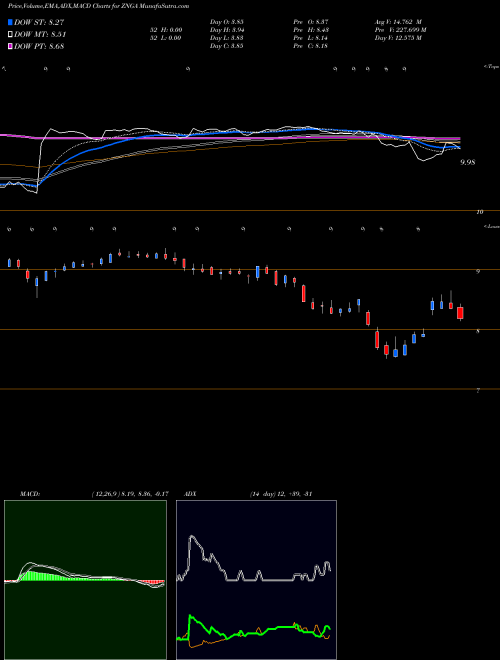Click the magenta DOW PT legend swatch
Screen dimensions: 500x660
pyautogui.click(x=11, y=46)
